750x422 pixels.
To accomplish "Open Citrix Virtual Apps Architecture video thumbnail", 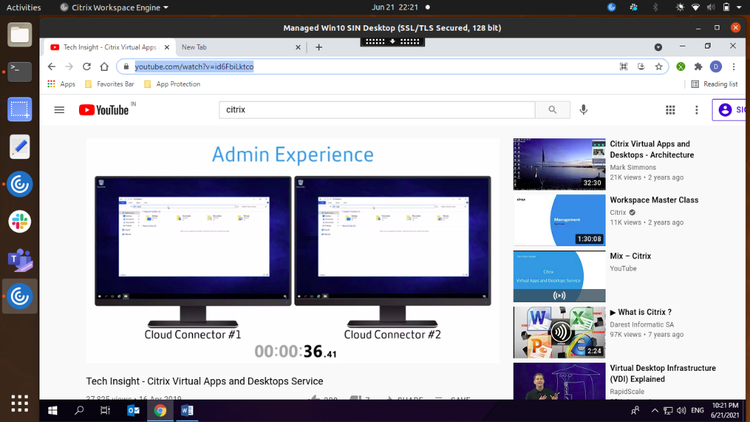I will click(x=559, y=164).
